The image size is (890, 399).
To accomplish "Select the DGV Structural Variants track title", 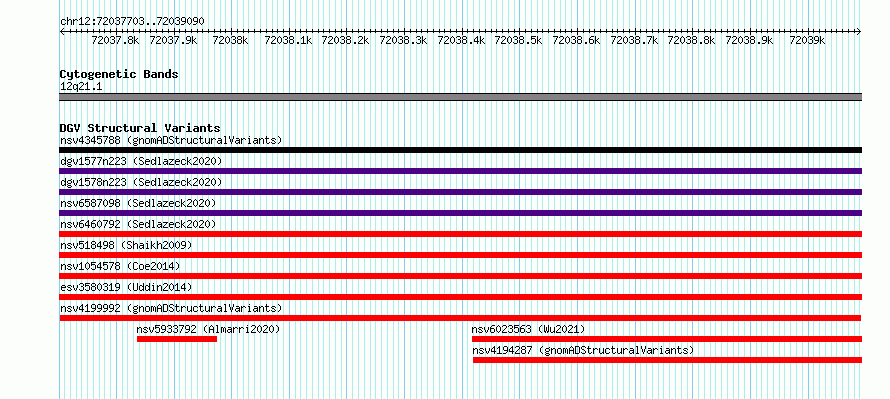I will (140, 128).
